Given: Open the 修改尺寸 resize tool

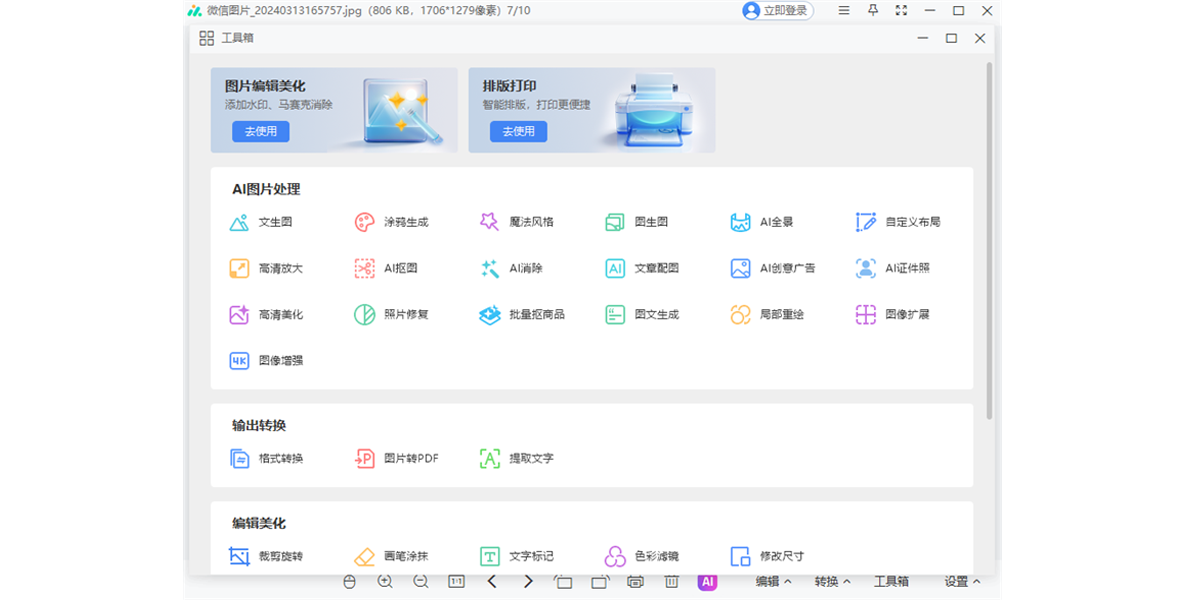Looking at the screenshot, I should pyautogui.click(x=767, y=556).
